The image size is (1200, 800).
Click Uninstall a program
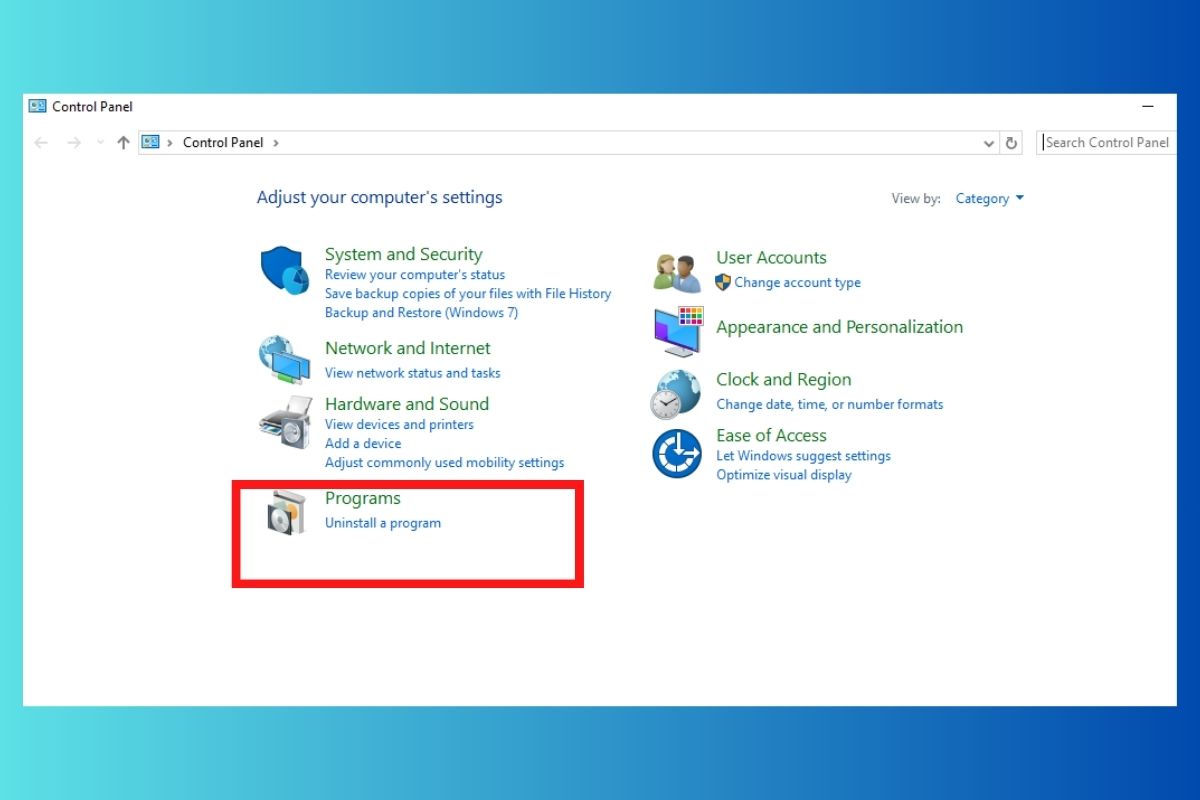(383, 523)
